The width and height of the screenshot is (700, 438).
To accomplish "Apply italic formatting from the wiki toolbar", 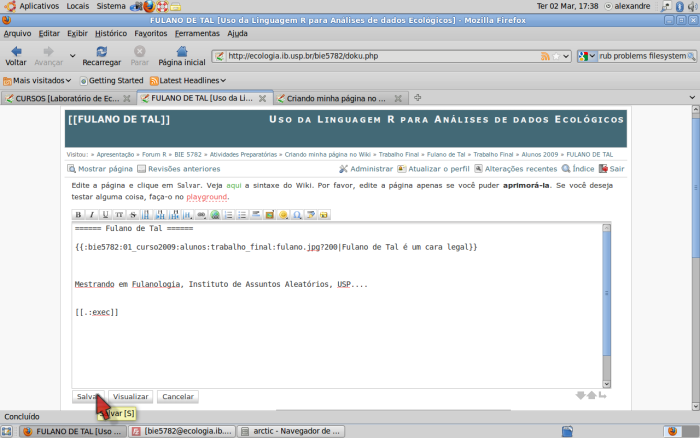I will tap(91, 215).
